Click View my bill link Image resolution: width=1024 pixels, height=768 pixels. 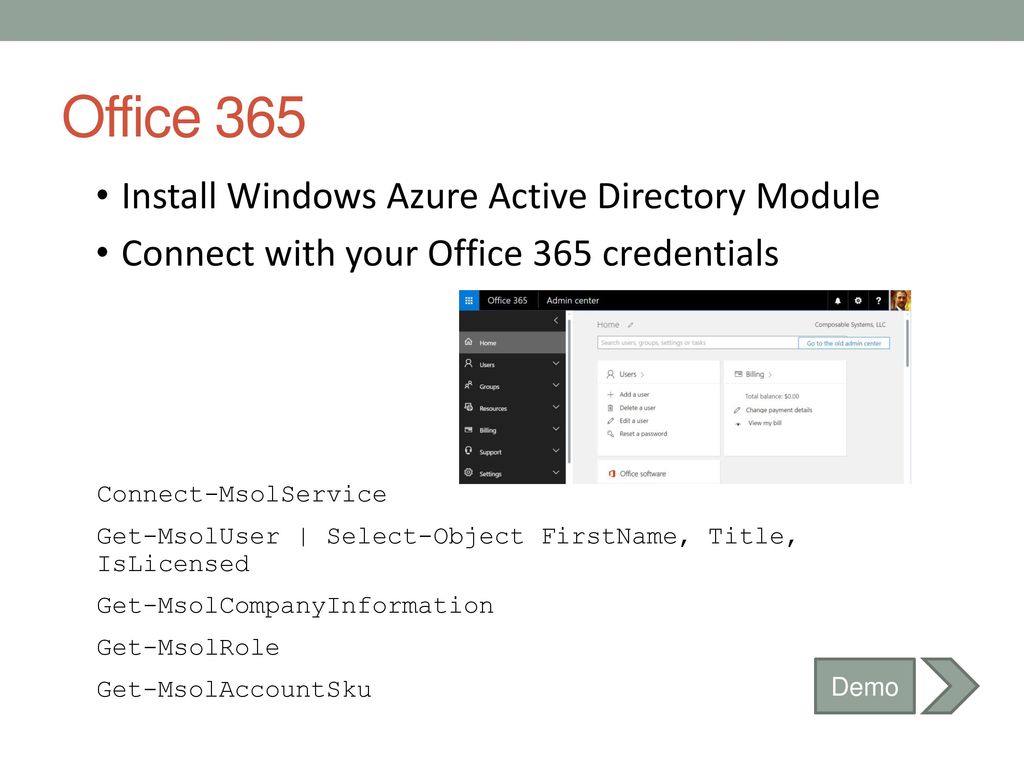tap(765, 423)
